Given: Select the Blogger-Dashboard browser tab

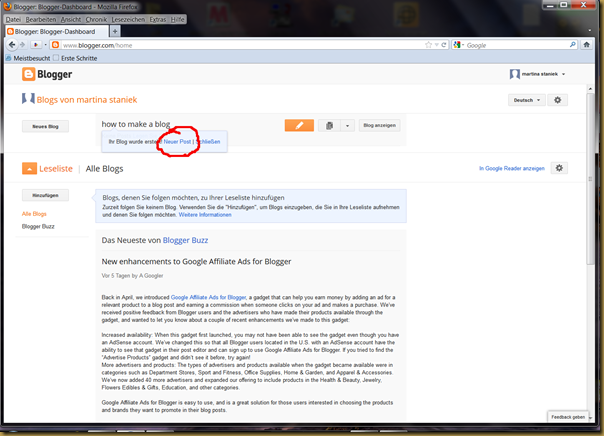Looking at the screenshot, I should tap(57, 32).
